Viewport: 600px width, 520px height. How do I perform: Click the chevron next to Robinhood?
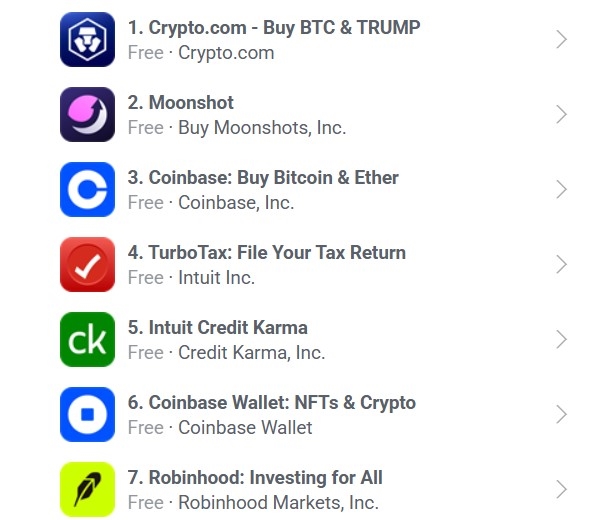(561, 490)
